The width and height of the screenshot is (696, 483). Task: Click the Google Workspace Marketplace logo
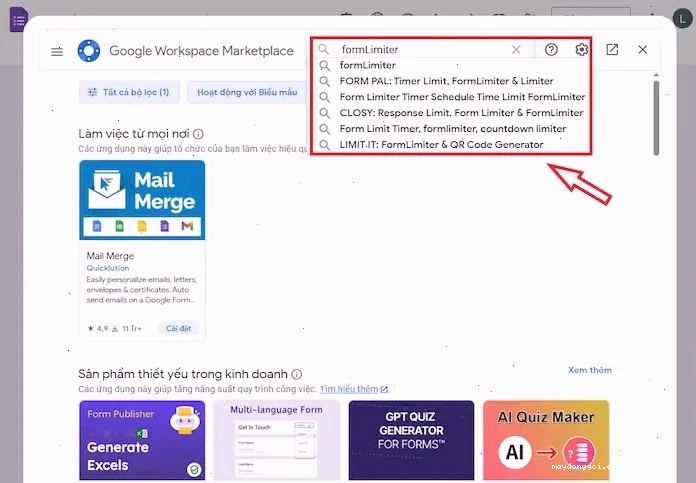[89, 51]
